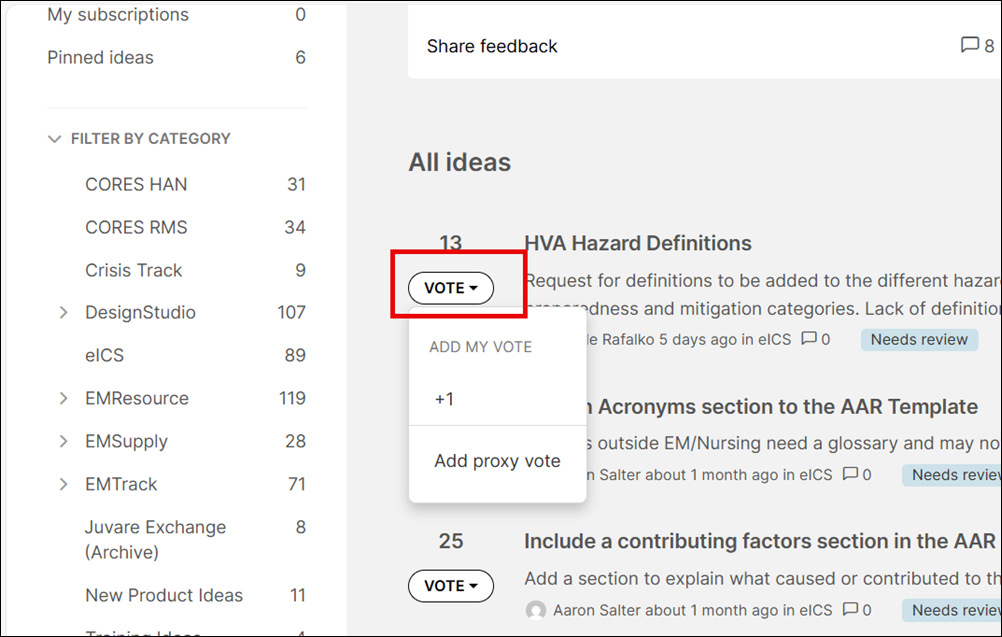Click comment icon on Acronyms section idea
Viewport: 1002px width, 637px height.
click(x=851, y=474)
